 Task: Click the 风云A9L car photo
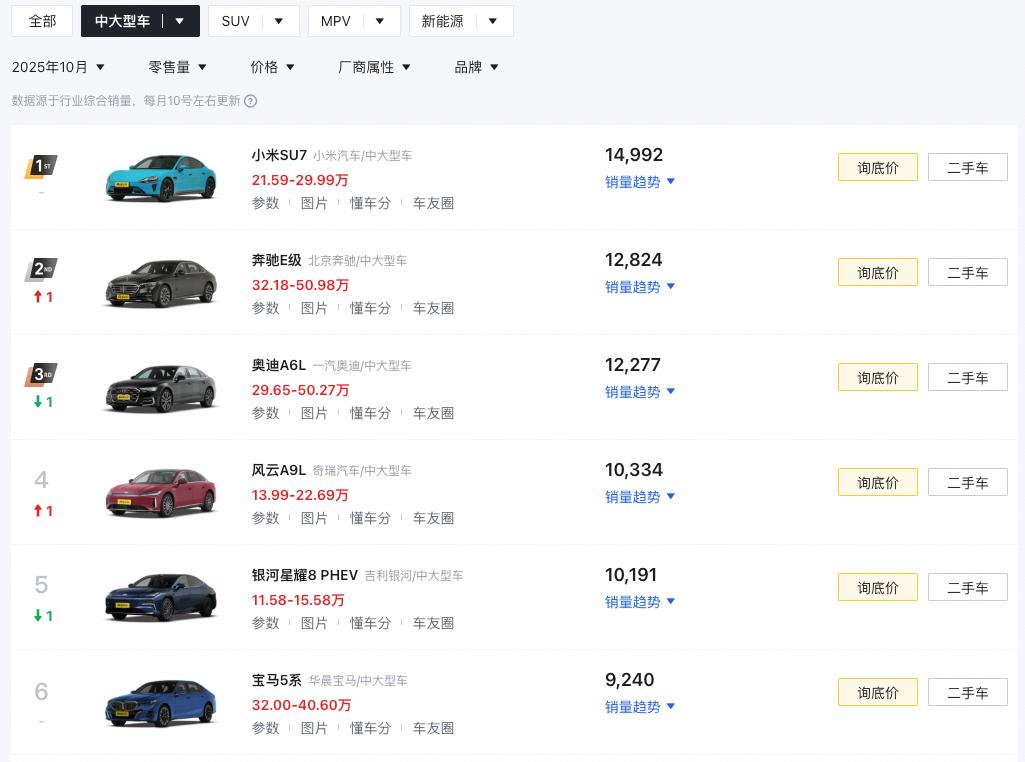tap(160, 493)
